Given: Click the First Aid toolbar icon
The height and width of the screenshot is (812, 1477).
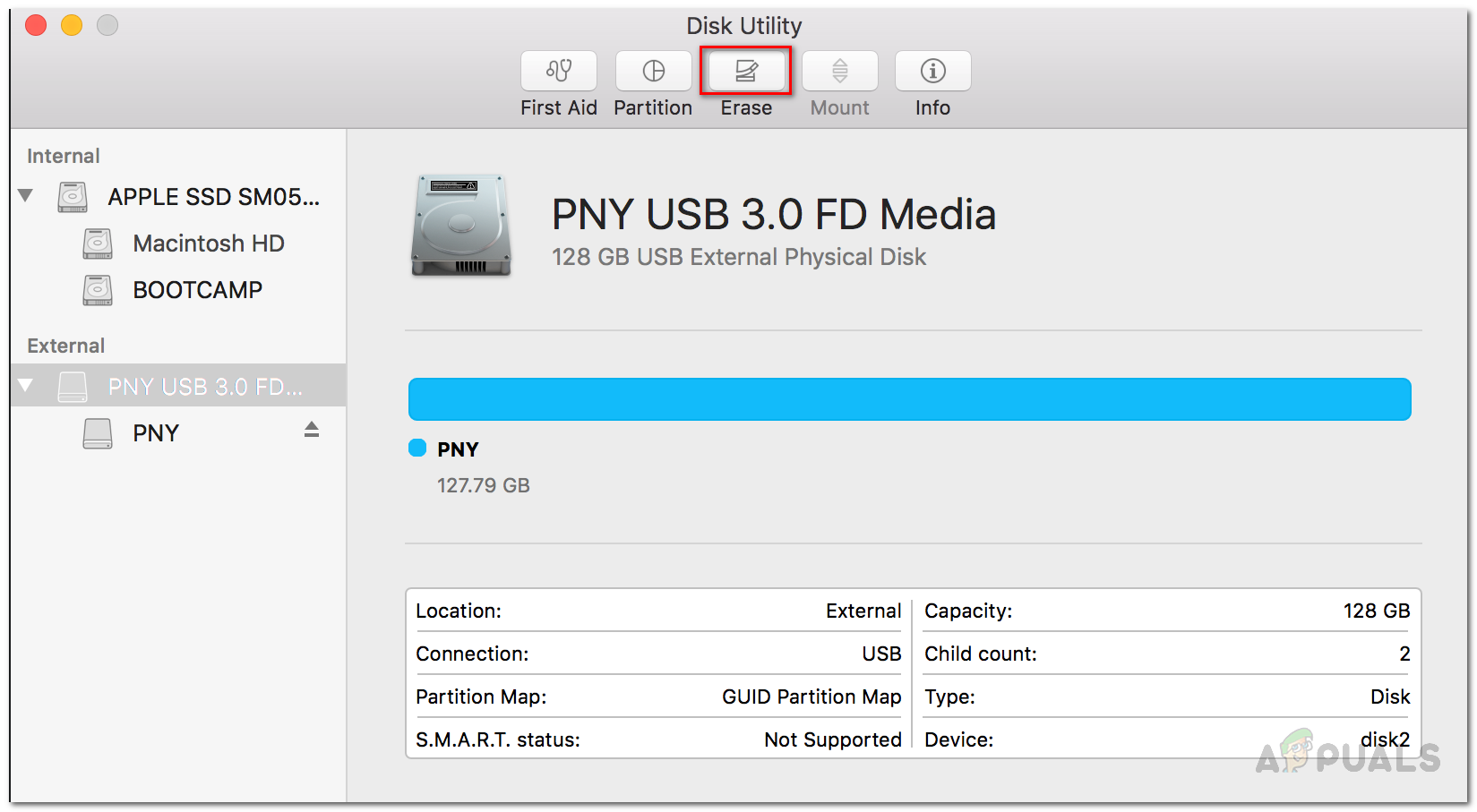Looking at the screenshot, I should [x=559, y=71].
